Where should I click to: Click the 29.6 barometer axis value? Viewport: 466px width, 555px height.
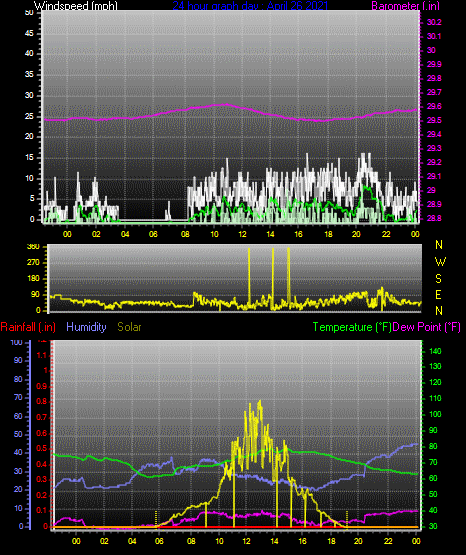pyautogui.click(x=434, y=107)
